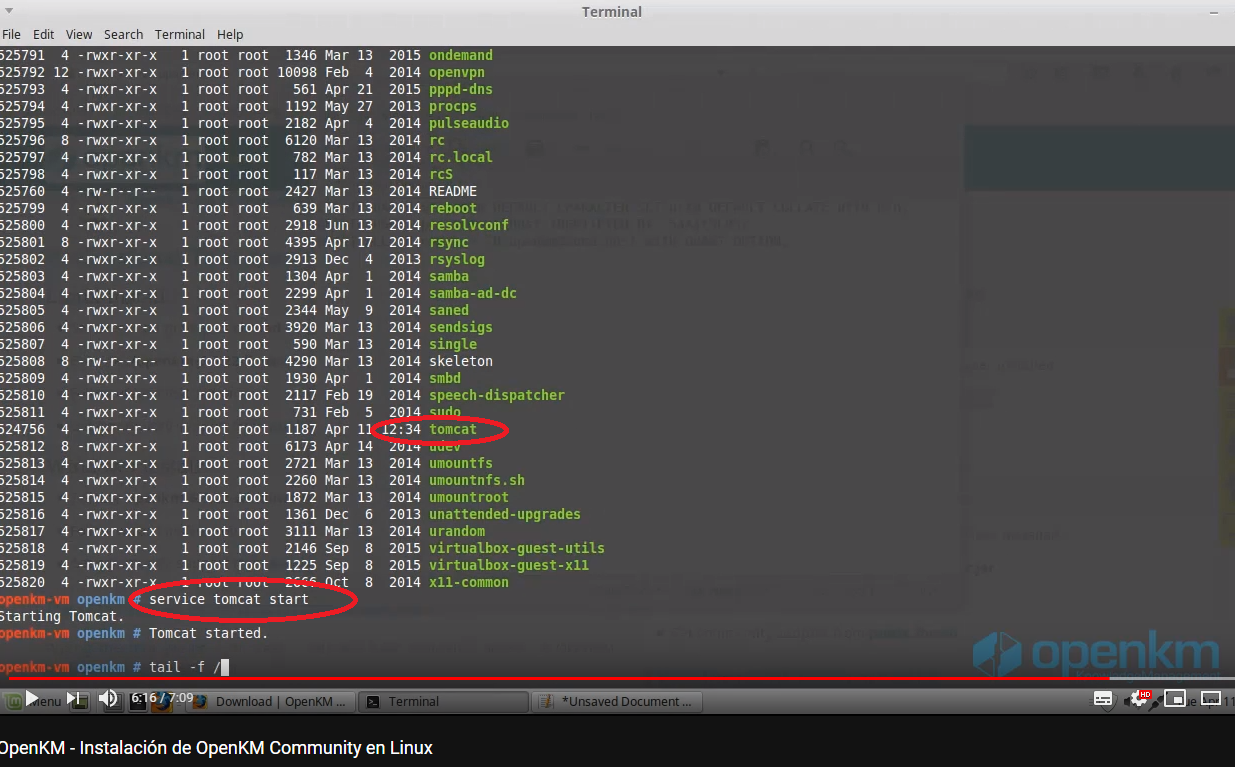Toggle subtitles with the captions icon

pos(1103,699)
